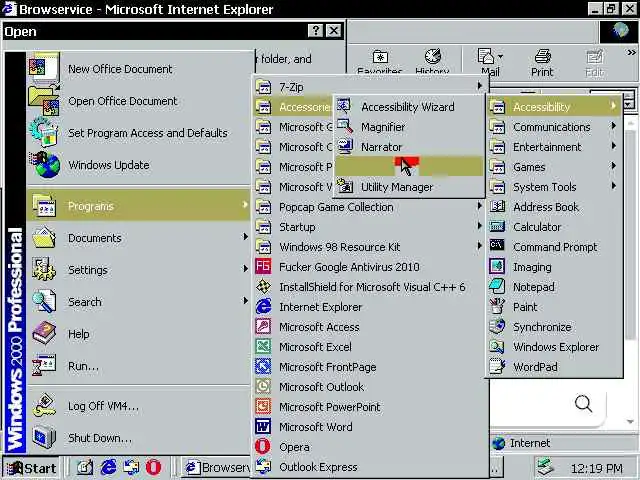This screenshot has height=480, width=640.
Task: Click the Accessibility Wizard icon
Action: (344, 106)
